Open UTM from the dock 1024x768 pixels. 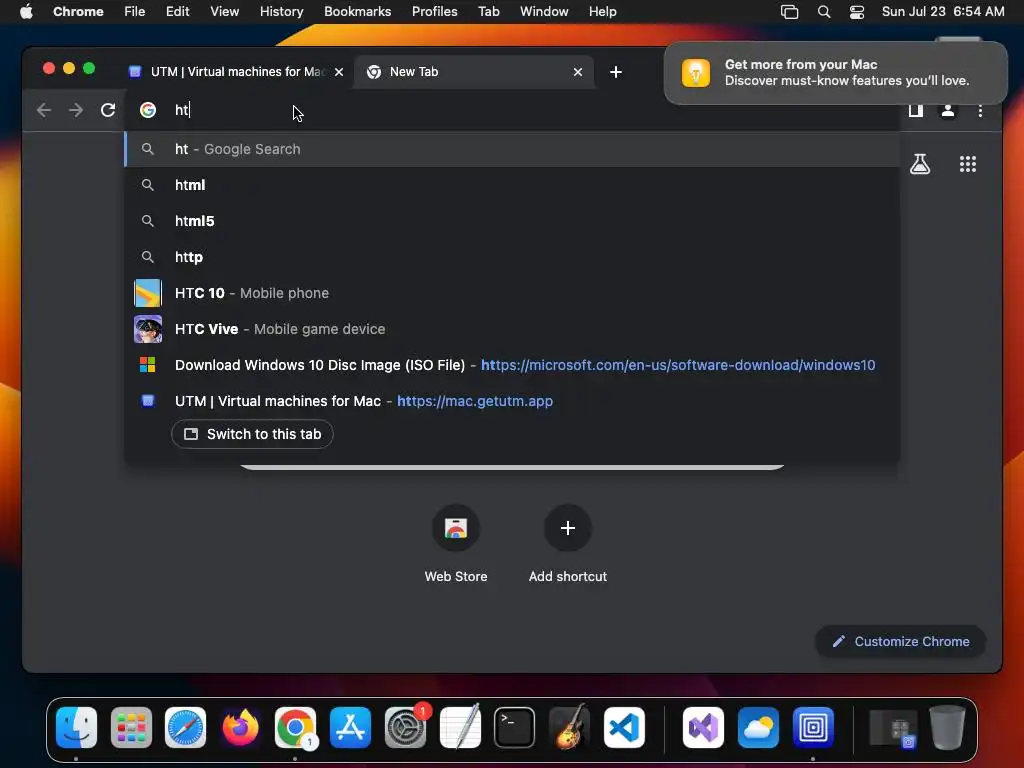click(x=812, y=727)
